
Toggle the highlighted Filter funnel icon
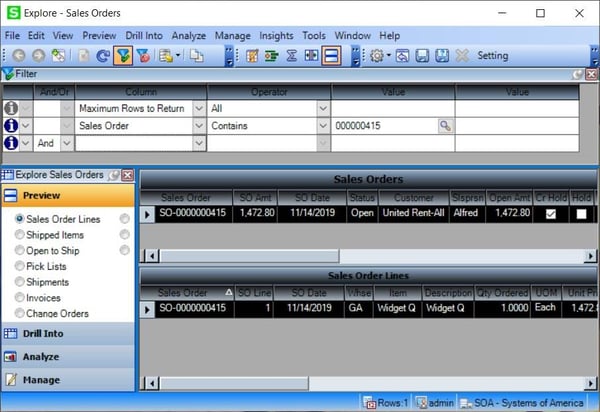123,56
